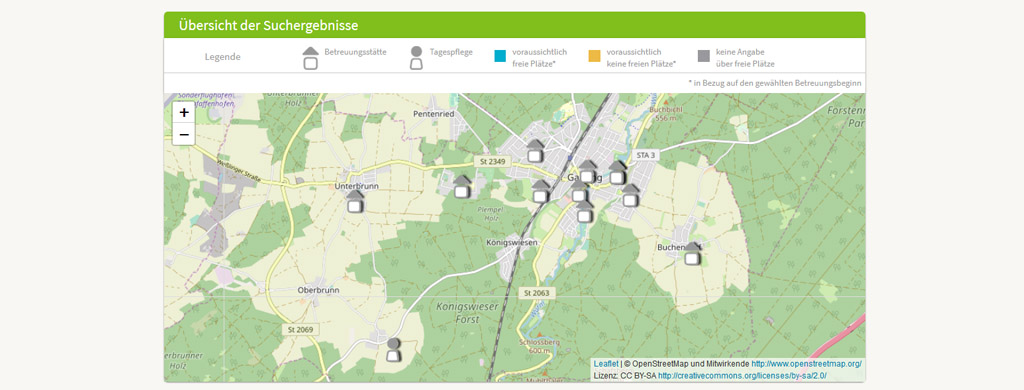Open the openstreetmap.org link

click(807, 363)
